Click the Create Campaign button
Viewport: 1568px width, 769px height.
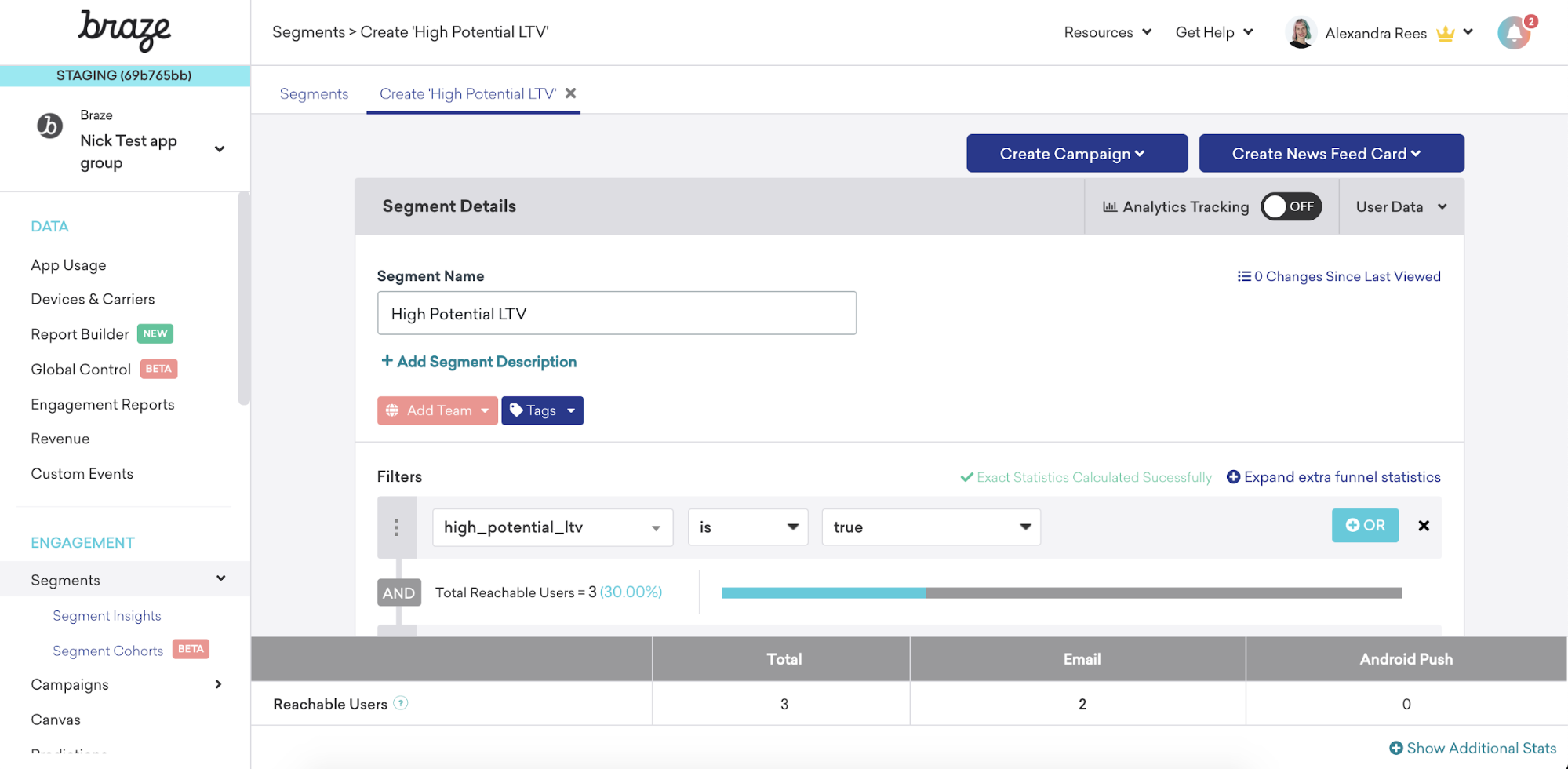tap(1077, 153)
